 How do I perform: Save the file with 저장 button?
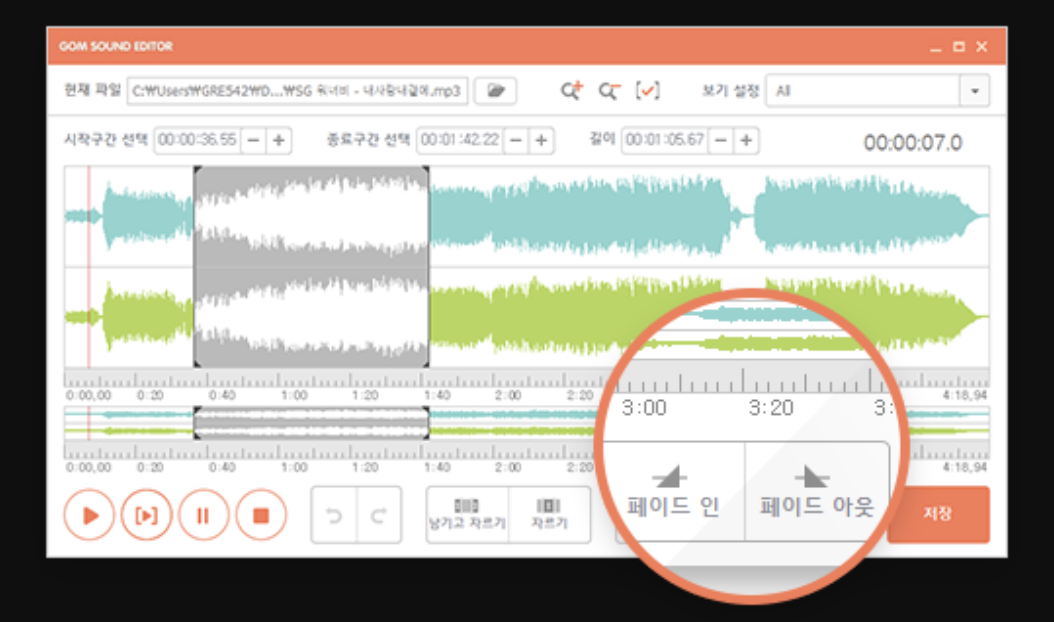(938, 513)
